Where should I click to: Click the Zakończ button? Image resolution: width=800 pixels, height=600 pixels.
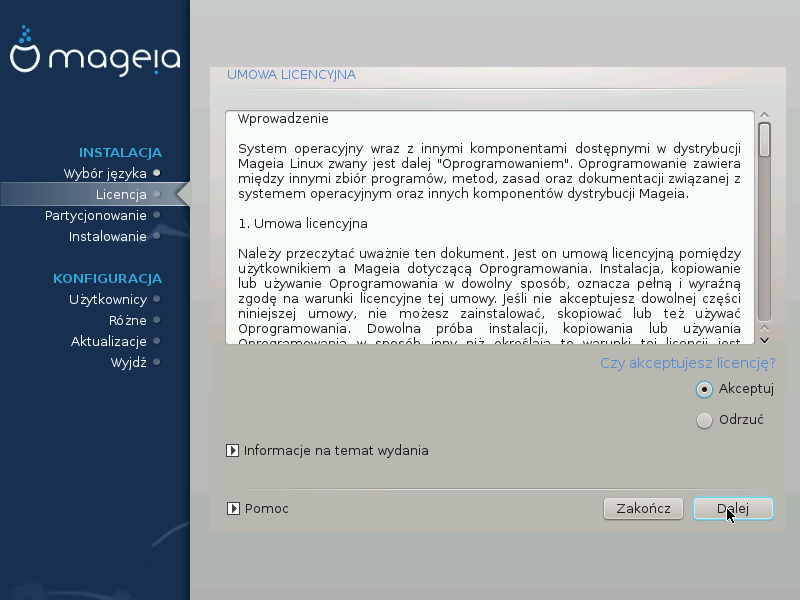point(643,509)
